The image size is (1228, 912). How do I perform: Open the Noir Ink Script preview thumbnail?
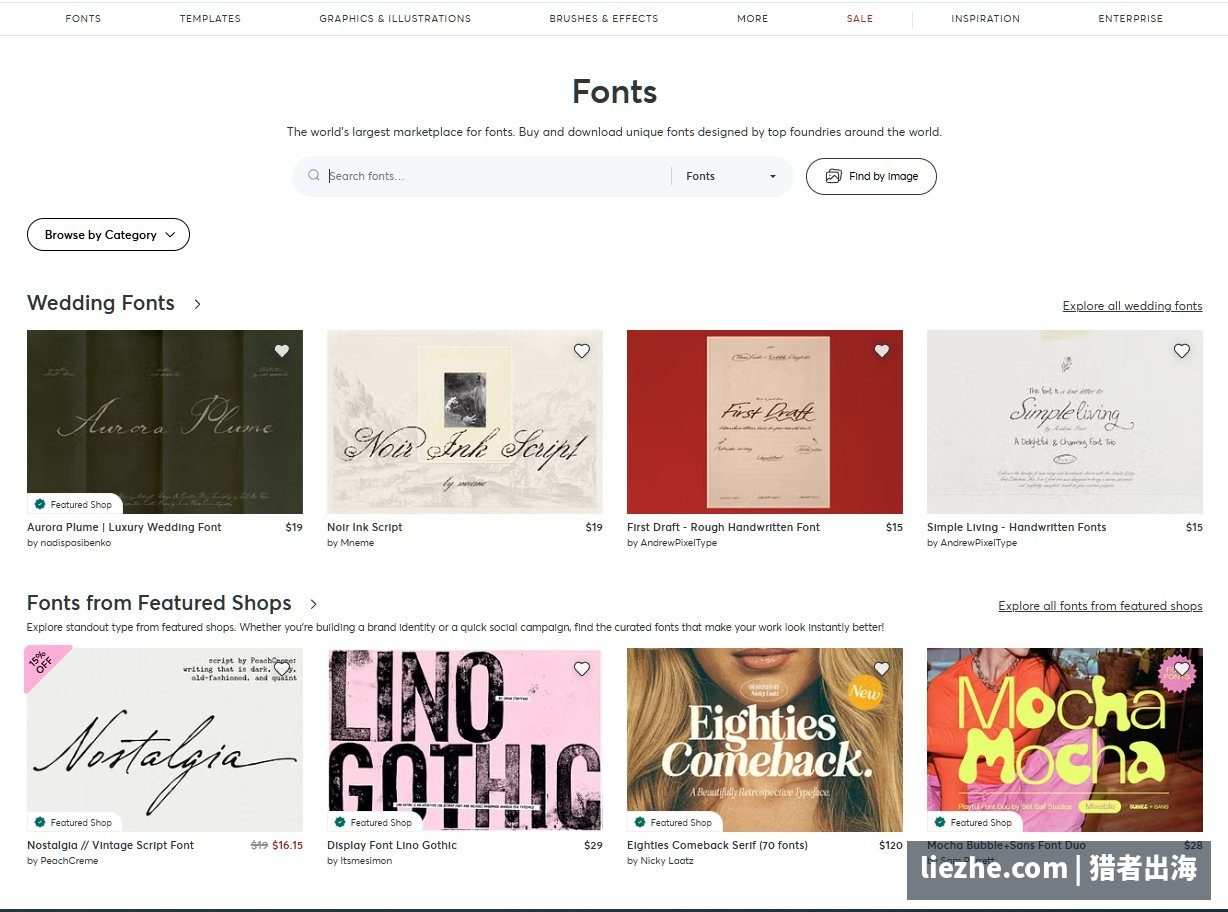(465, 422)
